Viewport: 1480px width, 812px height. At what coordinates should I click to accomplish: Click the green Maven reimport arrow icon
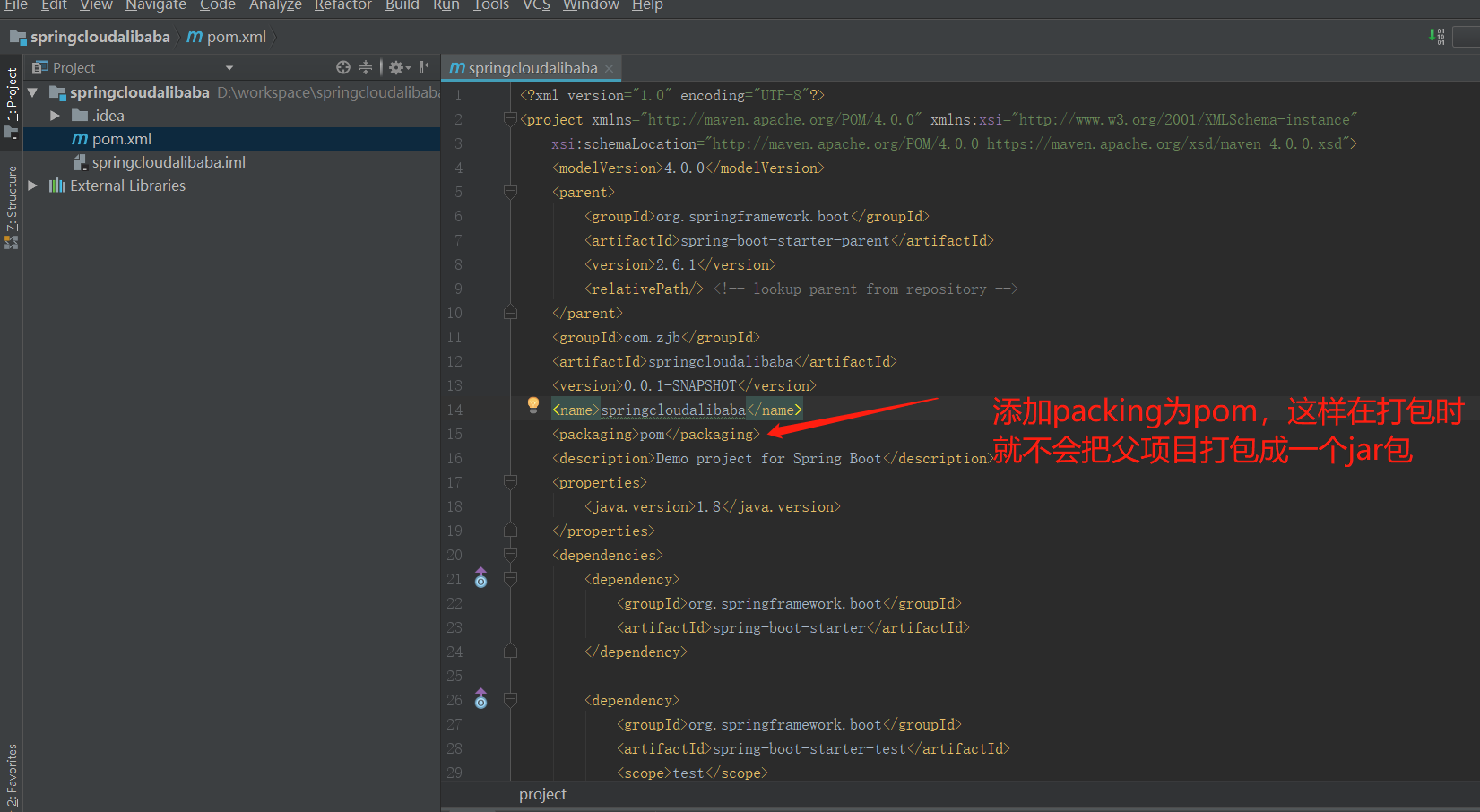tap(1435, 37)
